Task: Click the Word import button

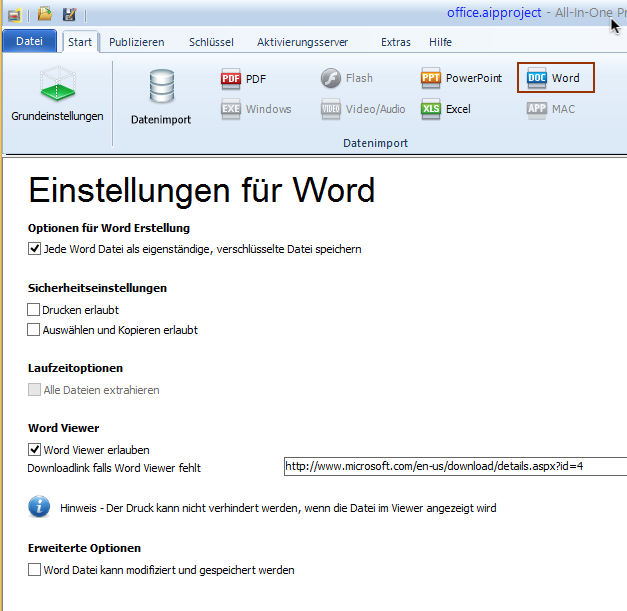Action: click(555, 78)
